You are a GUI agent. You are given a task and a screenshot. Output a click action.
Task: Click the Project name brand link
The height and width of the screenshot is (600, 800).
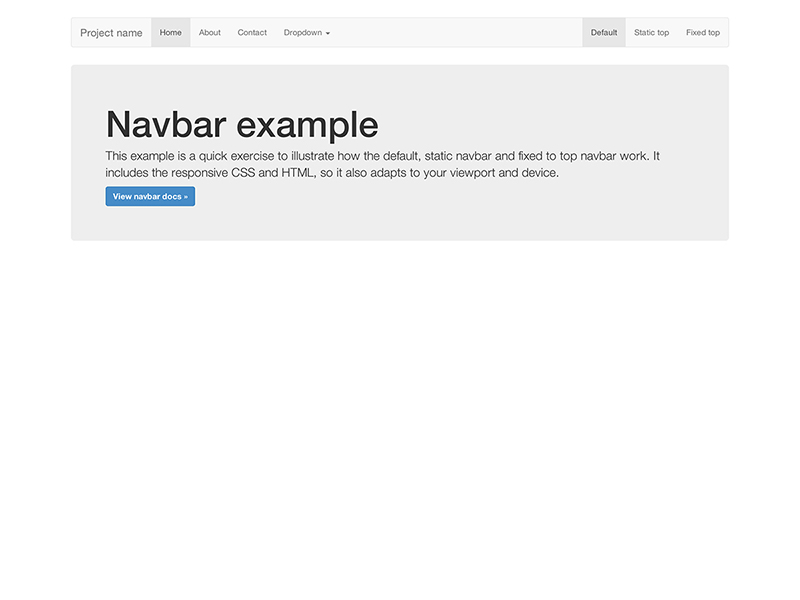[111, 32]
